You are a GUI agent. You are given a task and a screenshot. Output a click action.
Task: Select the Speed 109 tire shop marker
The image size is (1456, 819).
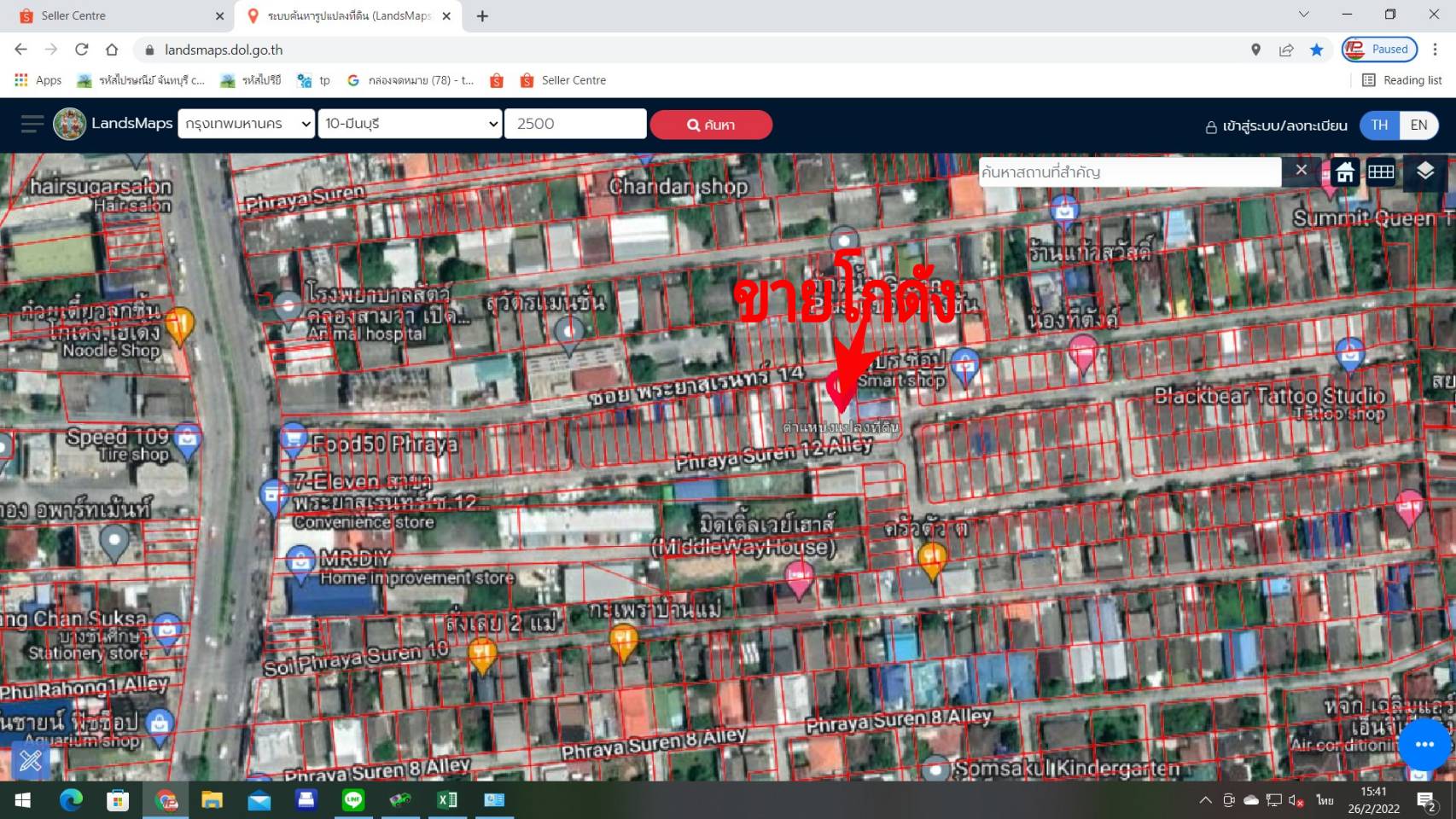(187, 443)
